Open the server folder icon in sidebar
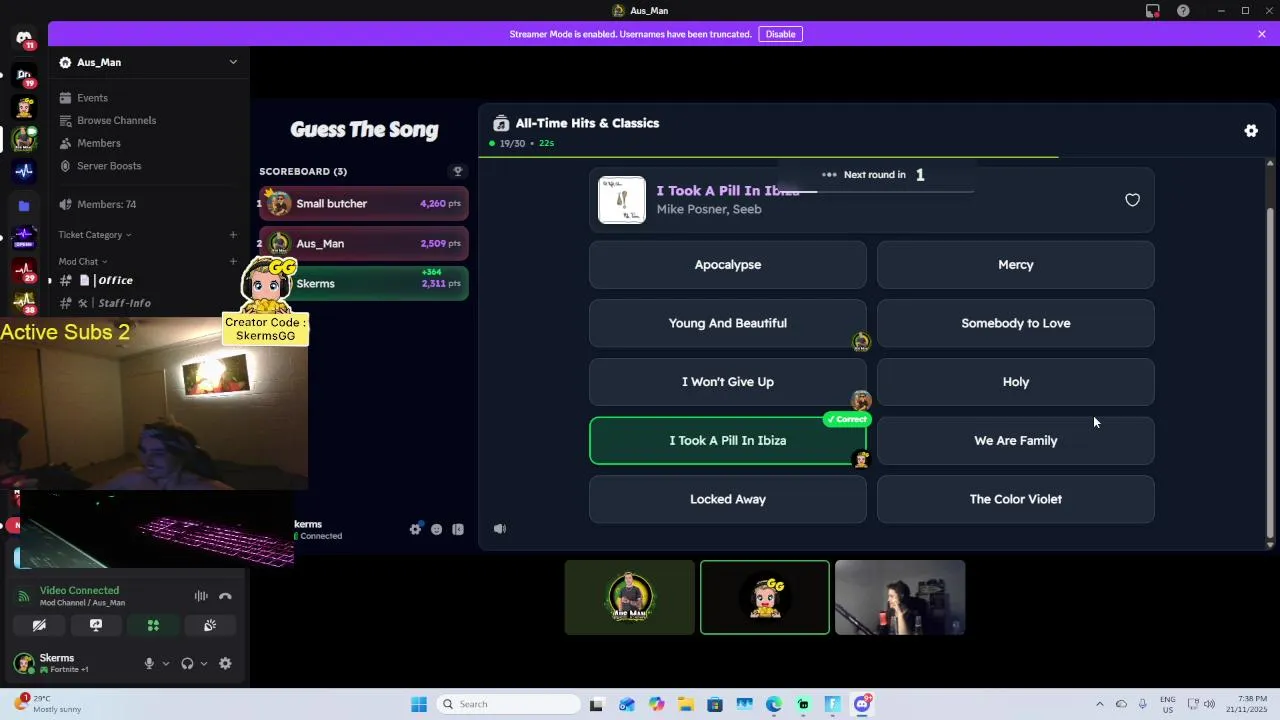1280x720 pixels. click(24, 205)
